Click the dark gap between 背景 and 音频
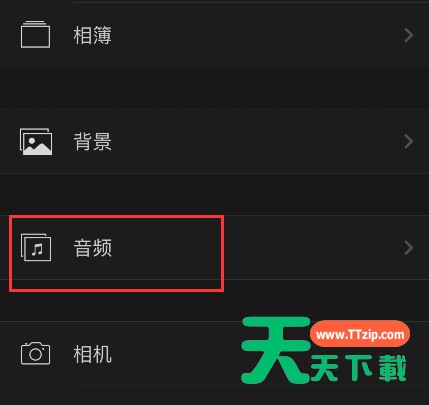429x405 pixels. (x=214, y=194)
